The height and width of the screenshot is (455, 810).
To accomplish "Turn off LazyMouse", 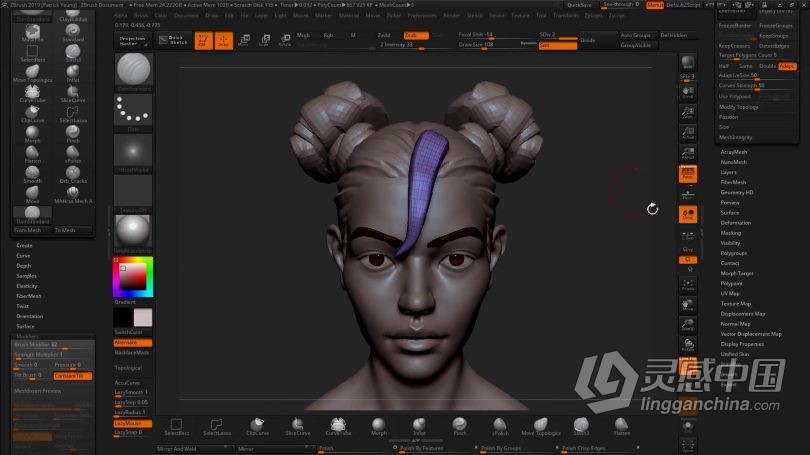I will pos(133,423).
